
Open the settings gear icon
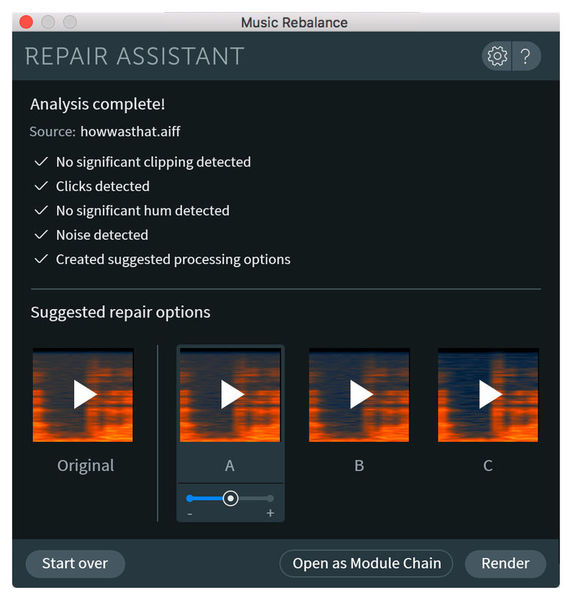[x=497, y=56]
